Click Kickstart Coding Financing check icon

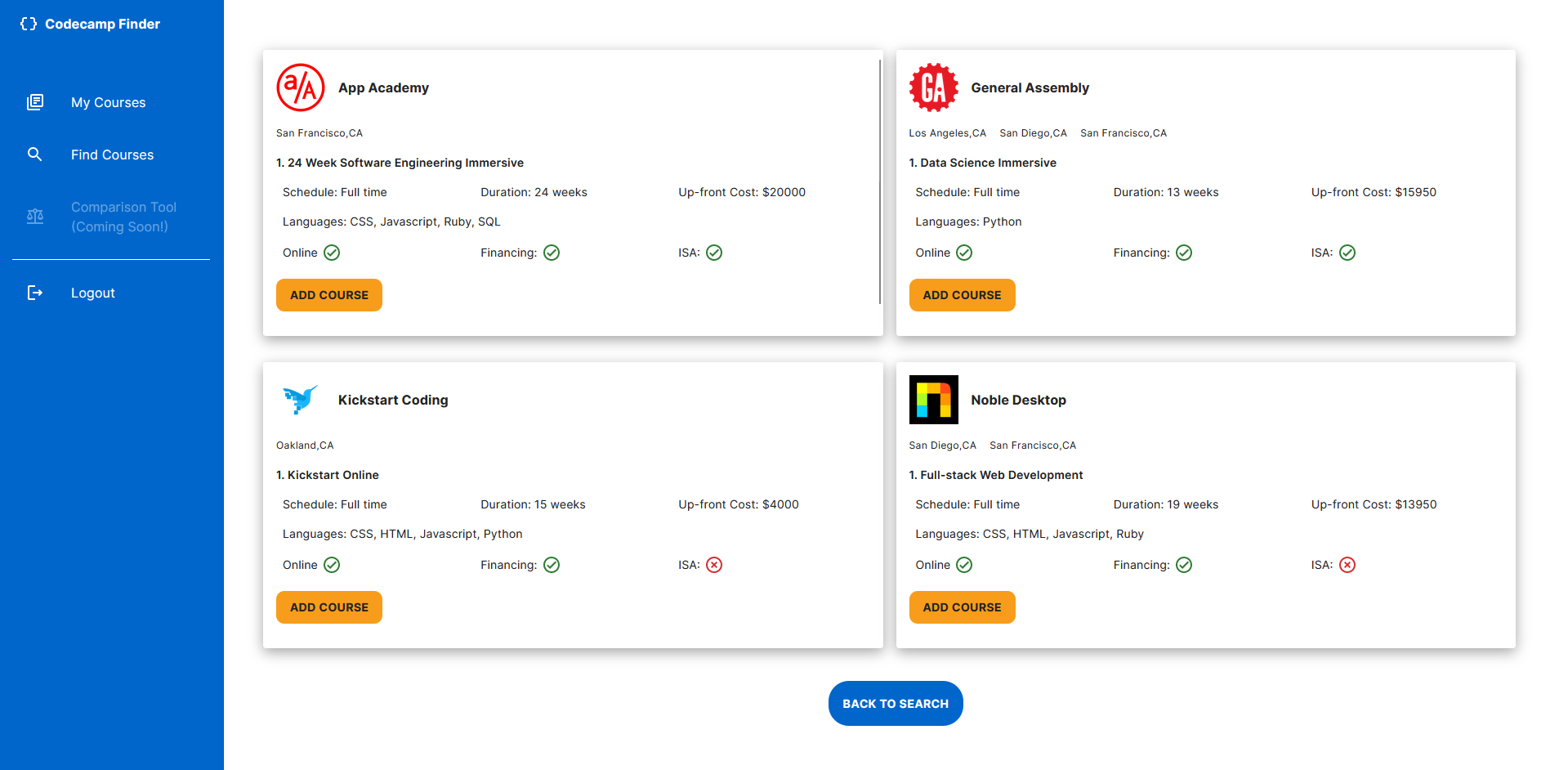[x=552, y=565]
